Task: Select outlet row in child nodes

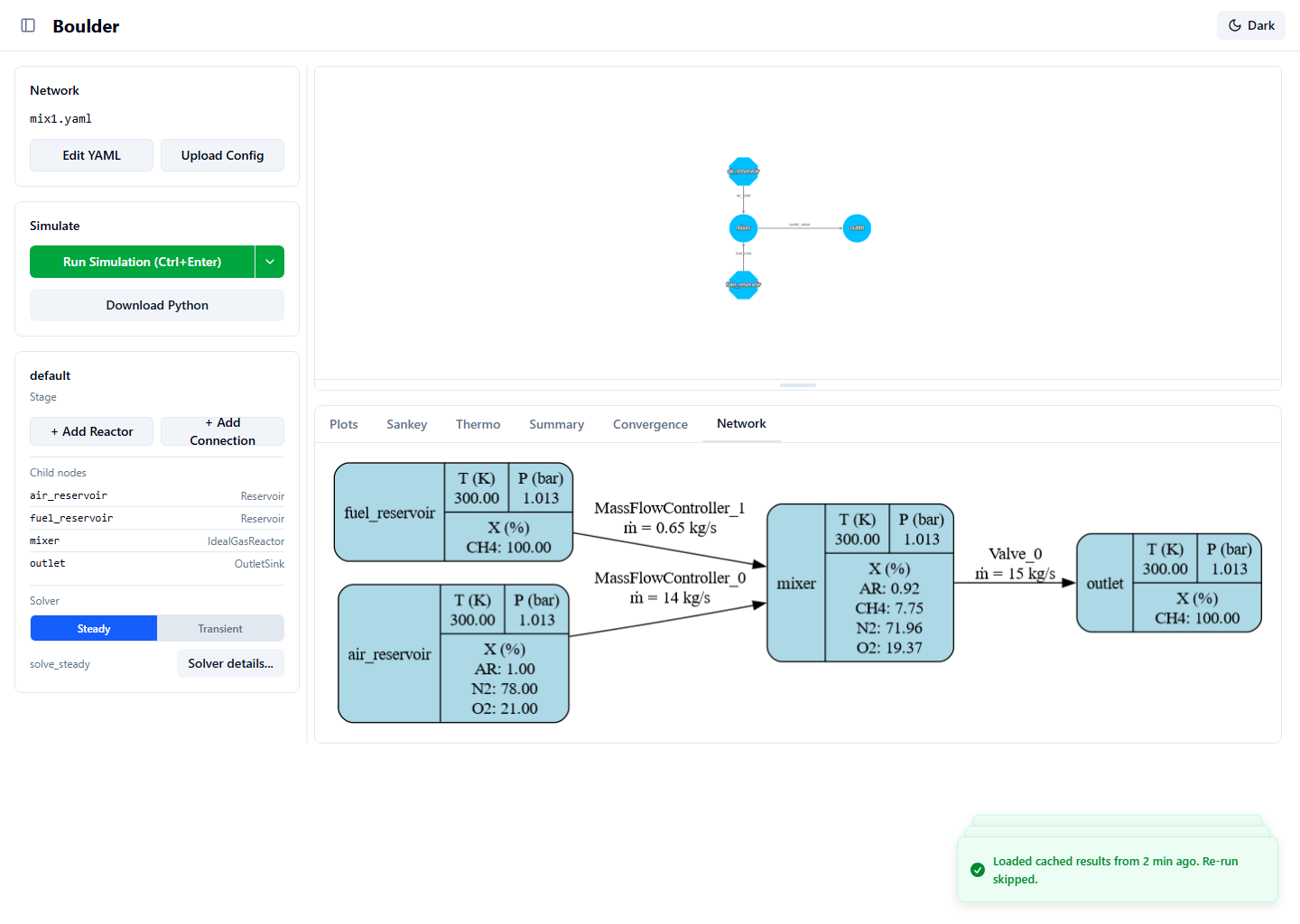Action: click(157, 563)
